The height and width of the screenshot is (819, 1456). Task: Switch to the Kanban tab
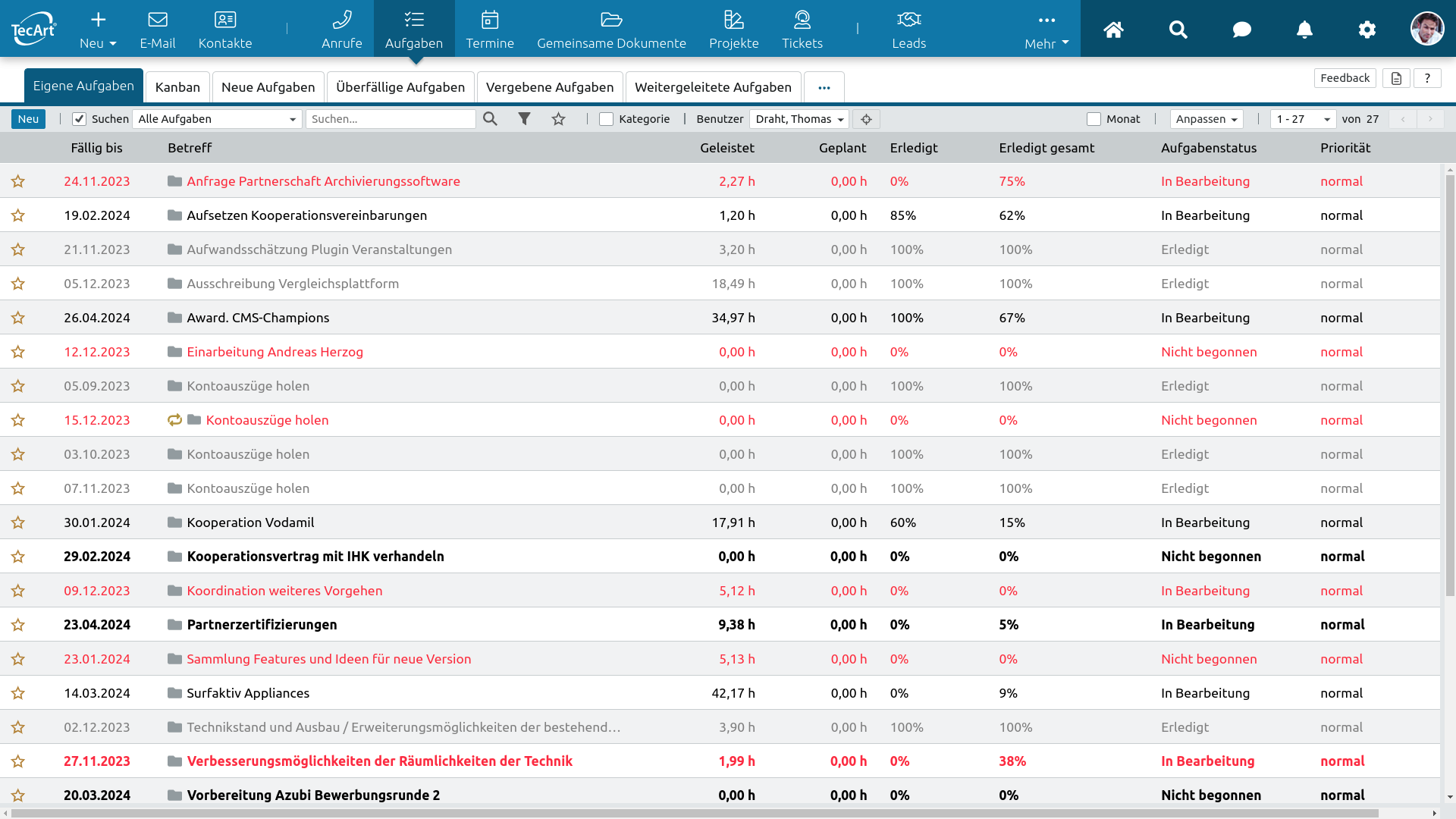click(177, 87)
